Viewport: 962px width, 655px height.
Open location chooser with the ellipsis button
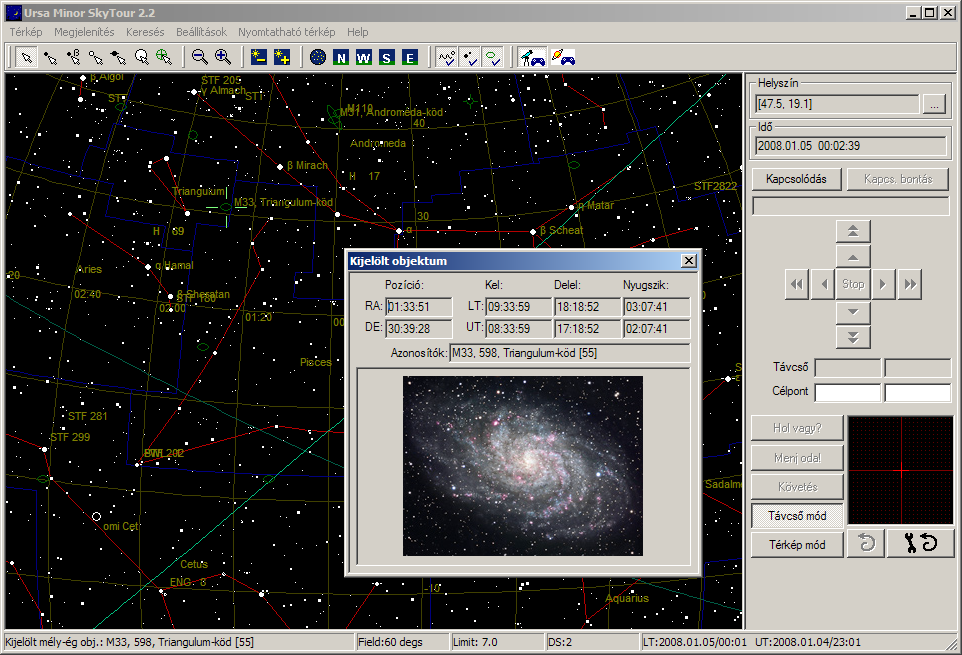934,104
